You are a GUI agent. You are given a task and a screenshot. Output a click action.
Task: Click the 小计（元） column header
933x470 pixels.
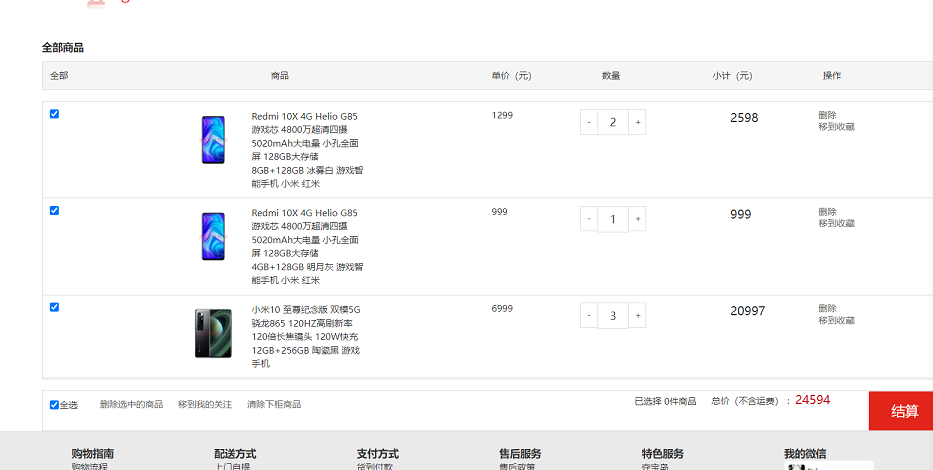[x=732, y=76]
